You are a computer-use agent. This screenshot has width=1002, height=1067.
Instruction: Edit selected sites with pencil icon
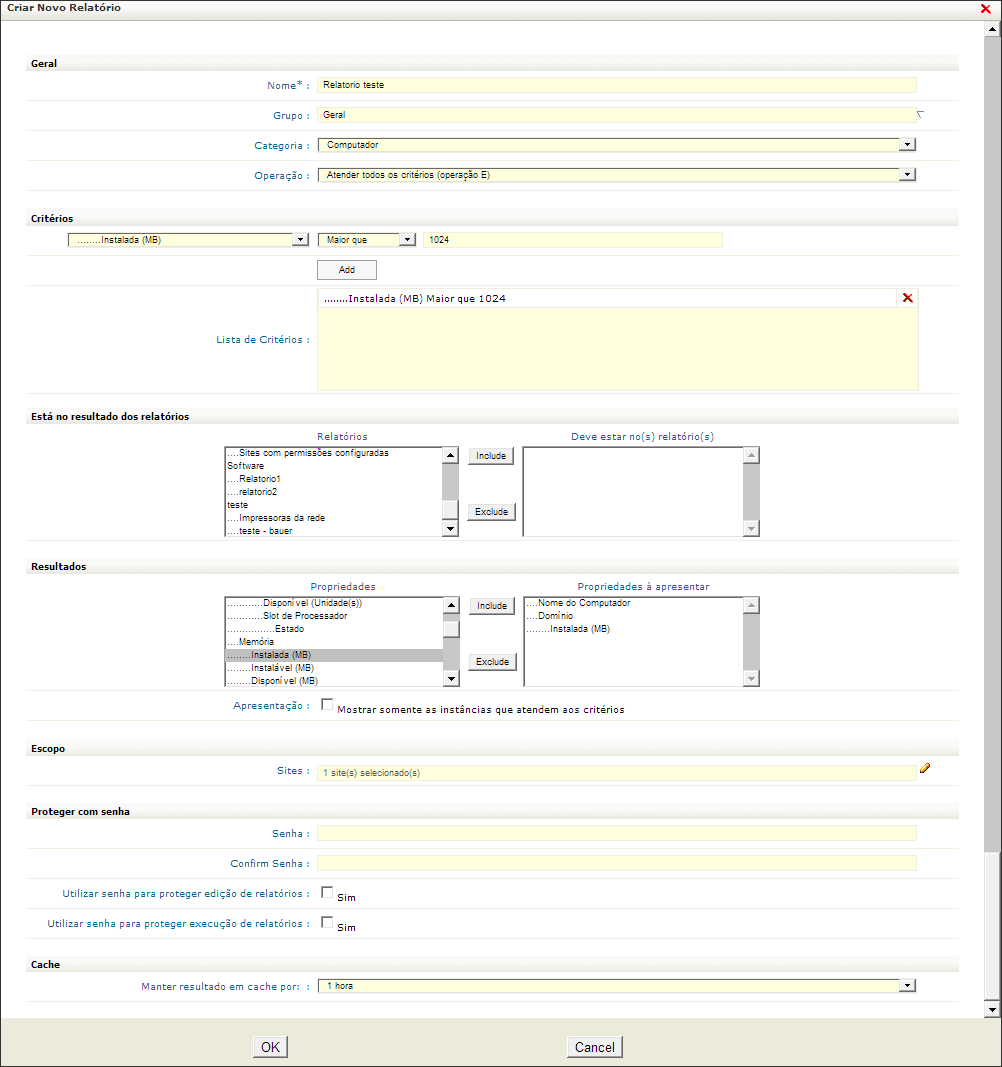[924, 768]
